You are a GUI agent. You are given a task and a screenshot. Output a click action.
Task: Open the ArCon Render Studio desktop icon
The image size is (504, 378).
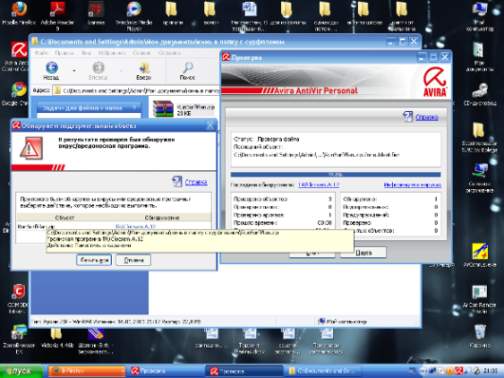click(x=480, y=299)
